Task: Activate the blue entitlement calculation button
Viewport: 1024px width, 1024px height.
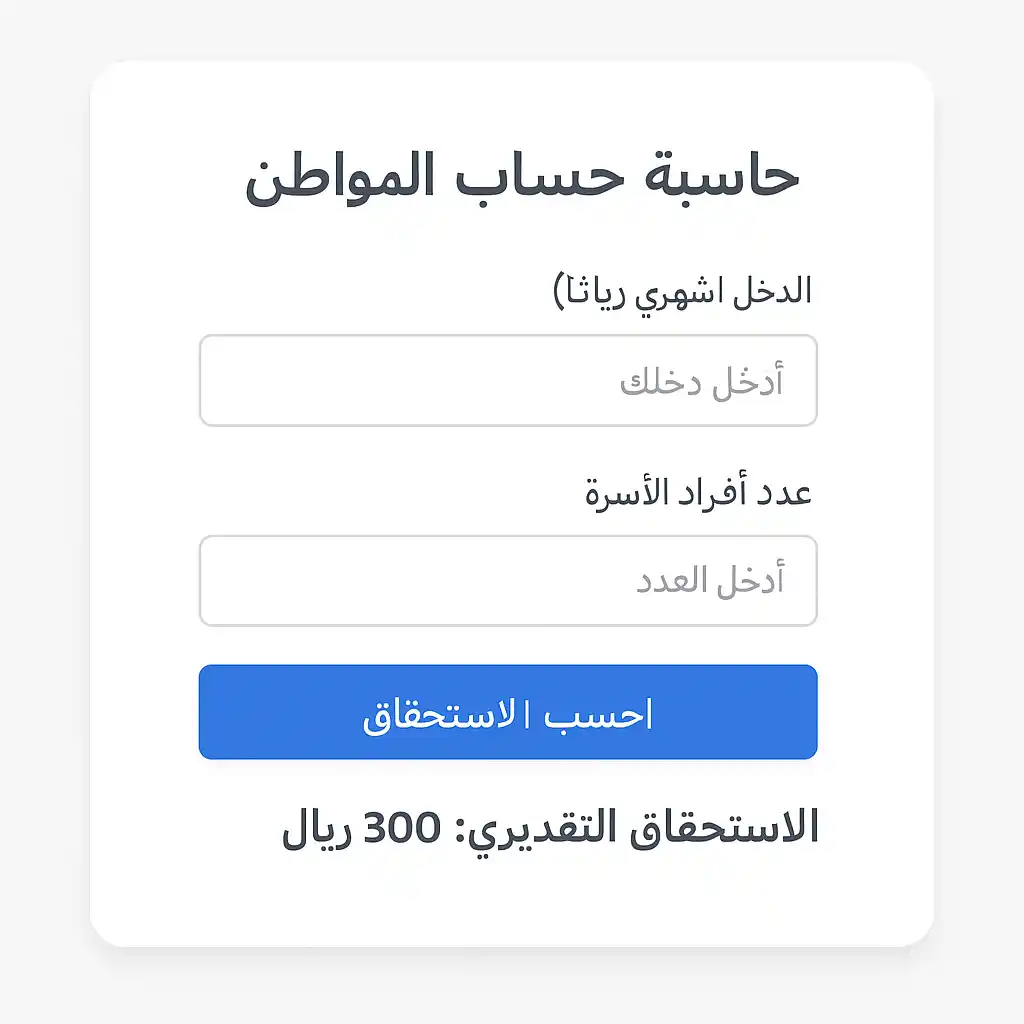Action: point(508,711)
